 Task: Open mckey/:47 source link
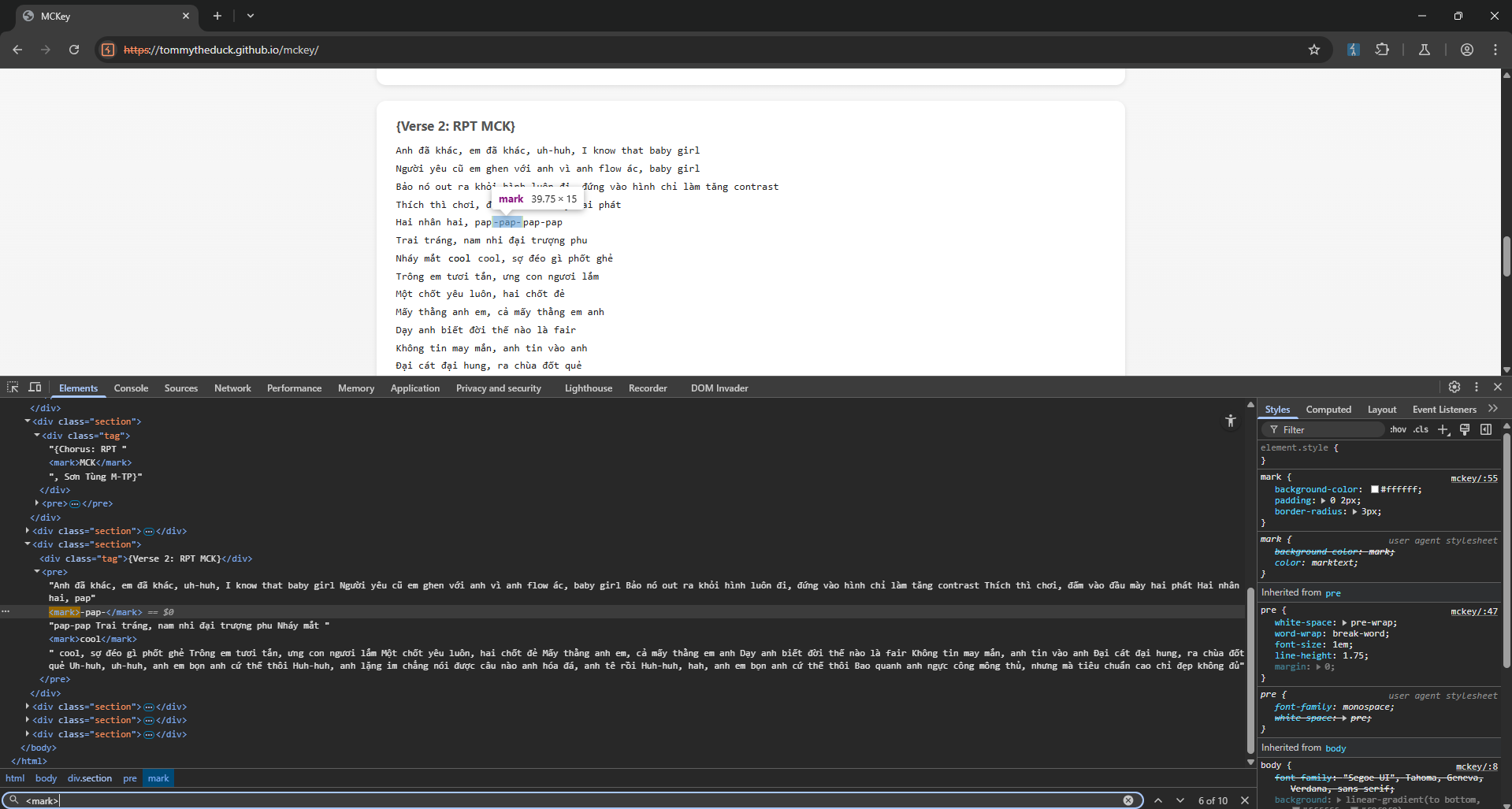pyautogui.click(x=1474, y=611)
